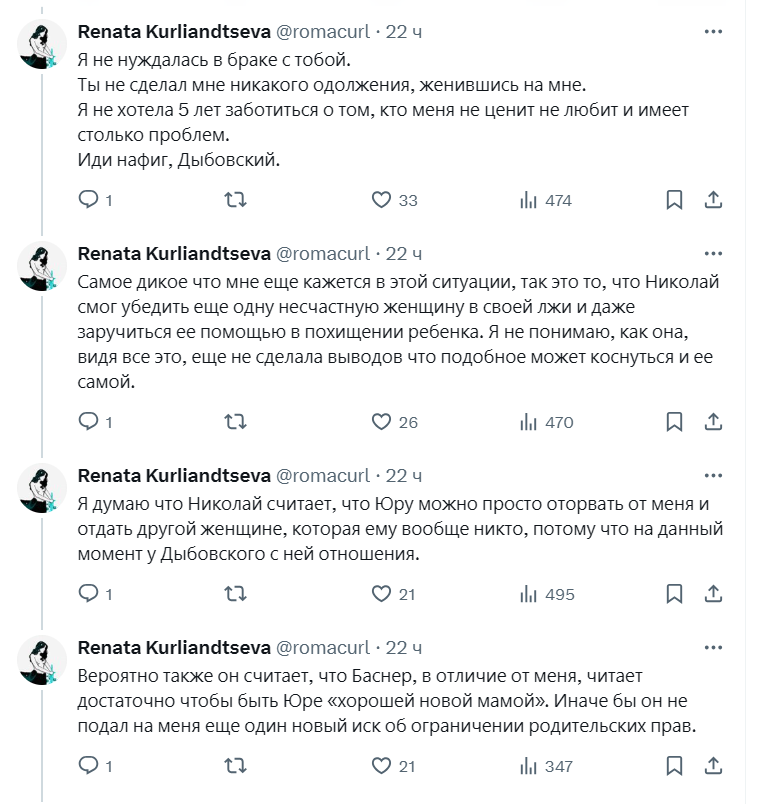The height and width of the screenshot is (804, 768).
Task: Bookmark the tweet starting 'Вероятно также он считает'
Action: (x=674, y=766)
